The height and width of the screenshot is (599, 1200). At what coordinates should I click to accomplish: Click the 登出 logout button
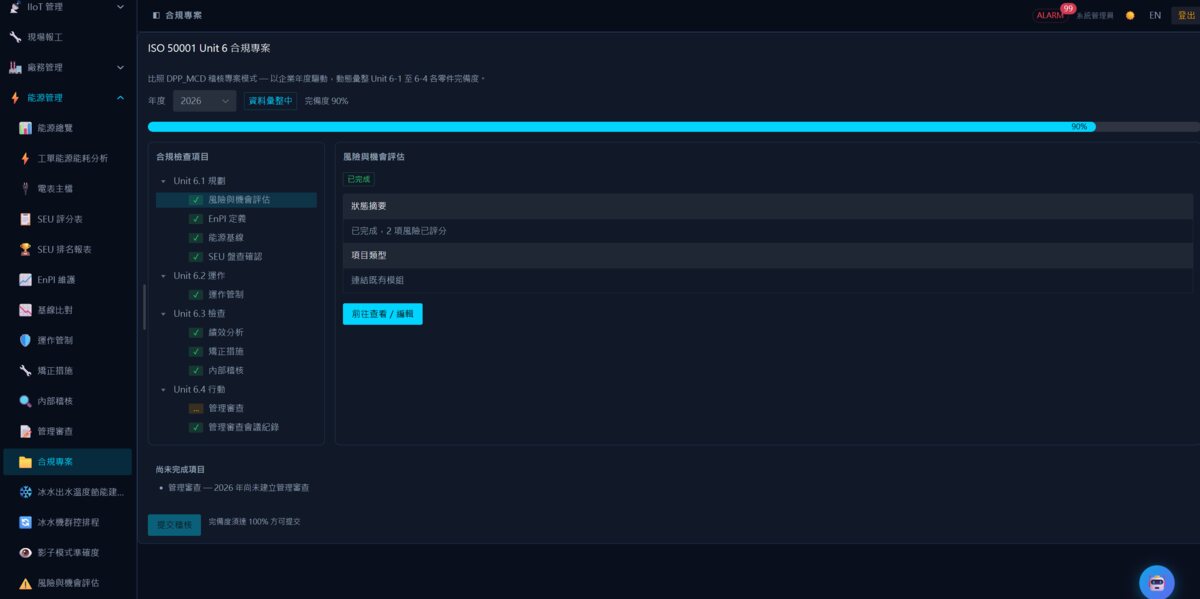1185,15
